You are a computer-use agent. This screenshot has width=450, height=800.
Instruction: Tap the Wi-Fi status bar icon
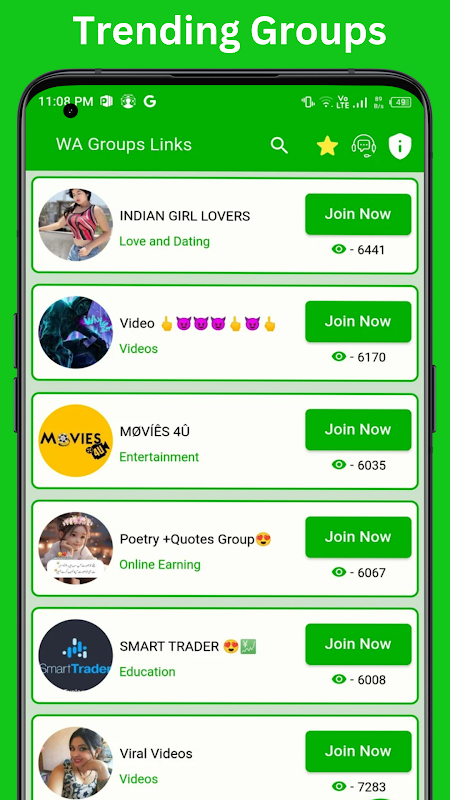326,102
